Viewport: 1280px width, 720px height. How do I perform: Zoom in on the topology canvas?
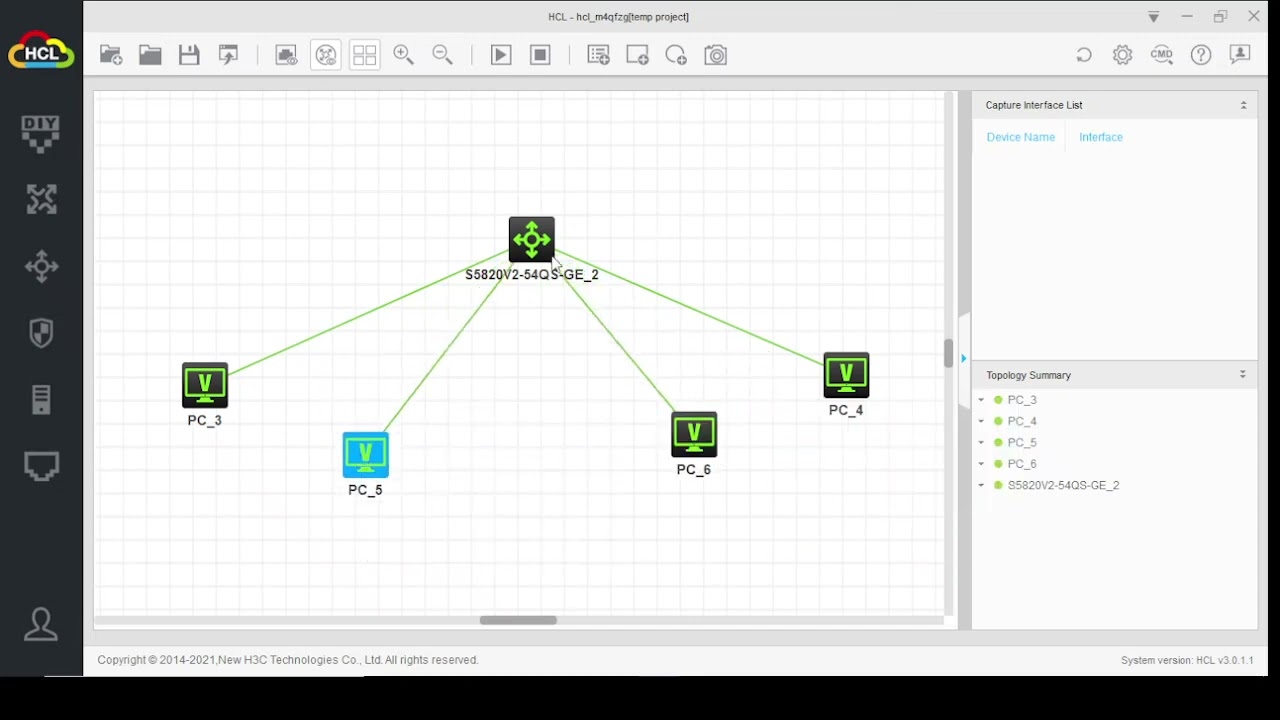[403, 55]
